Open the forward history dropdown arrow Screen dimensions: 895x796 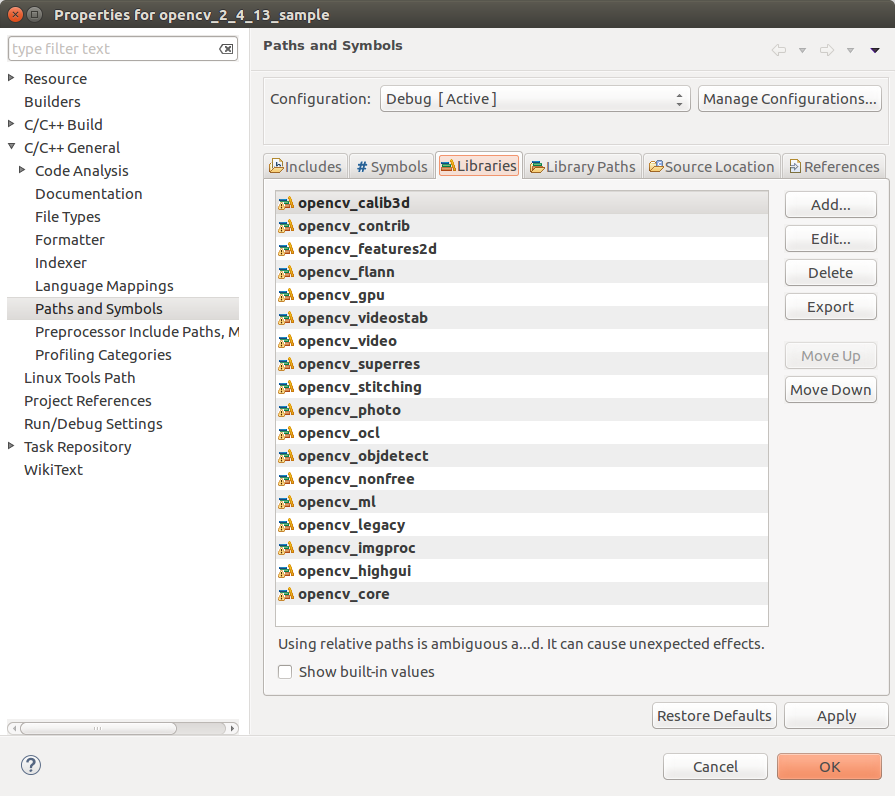pyautogui.click(x=850, y=51)
